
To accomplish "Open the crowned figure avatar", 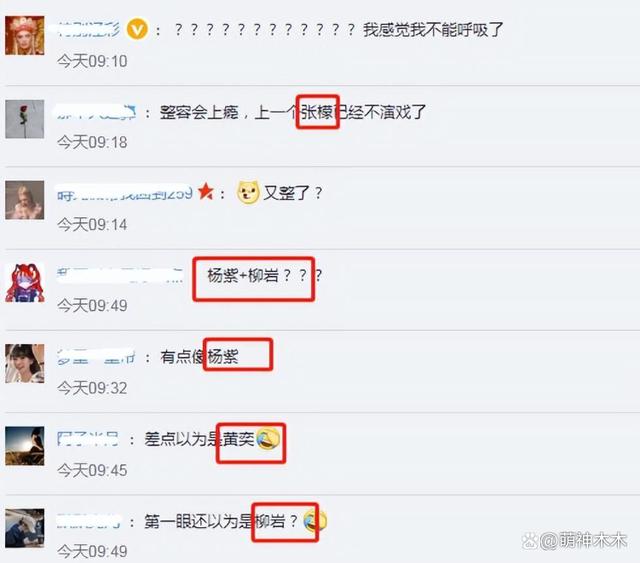I will tap(24, 36).
